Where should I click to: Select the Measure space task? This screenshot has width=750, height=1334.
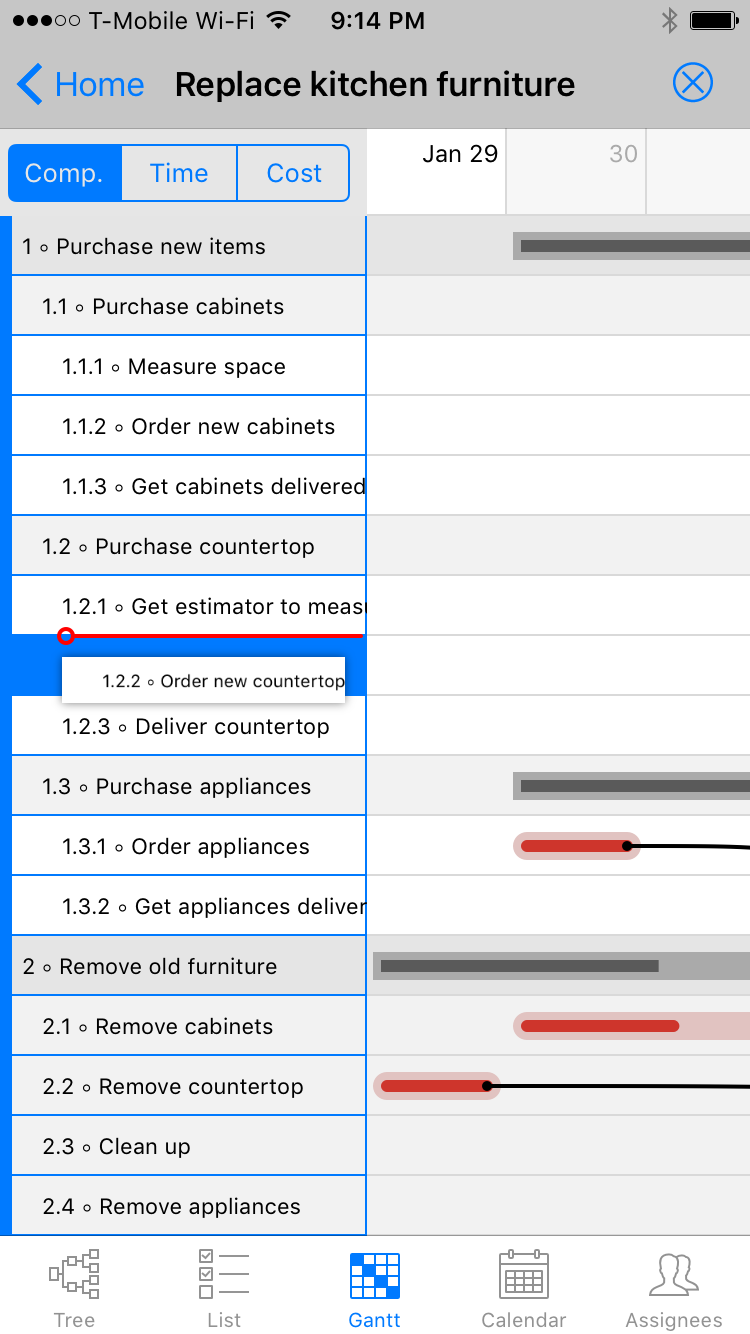[x=206, y=366]
